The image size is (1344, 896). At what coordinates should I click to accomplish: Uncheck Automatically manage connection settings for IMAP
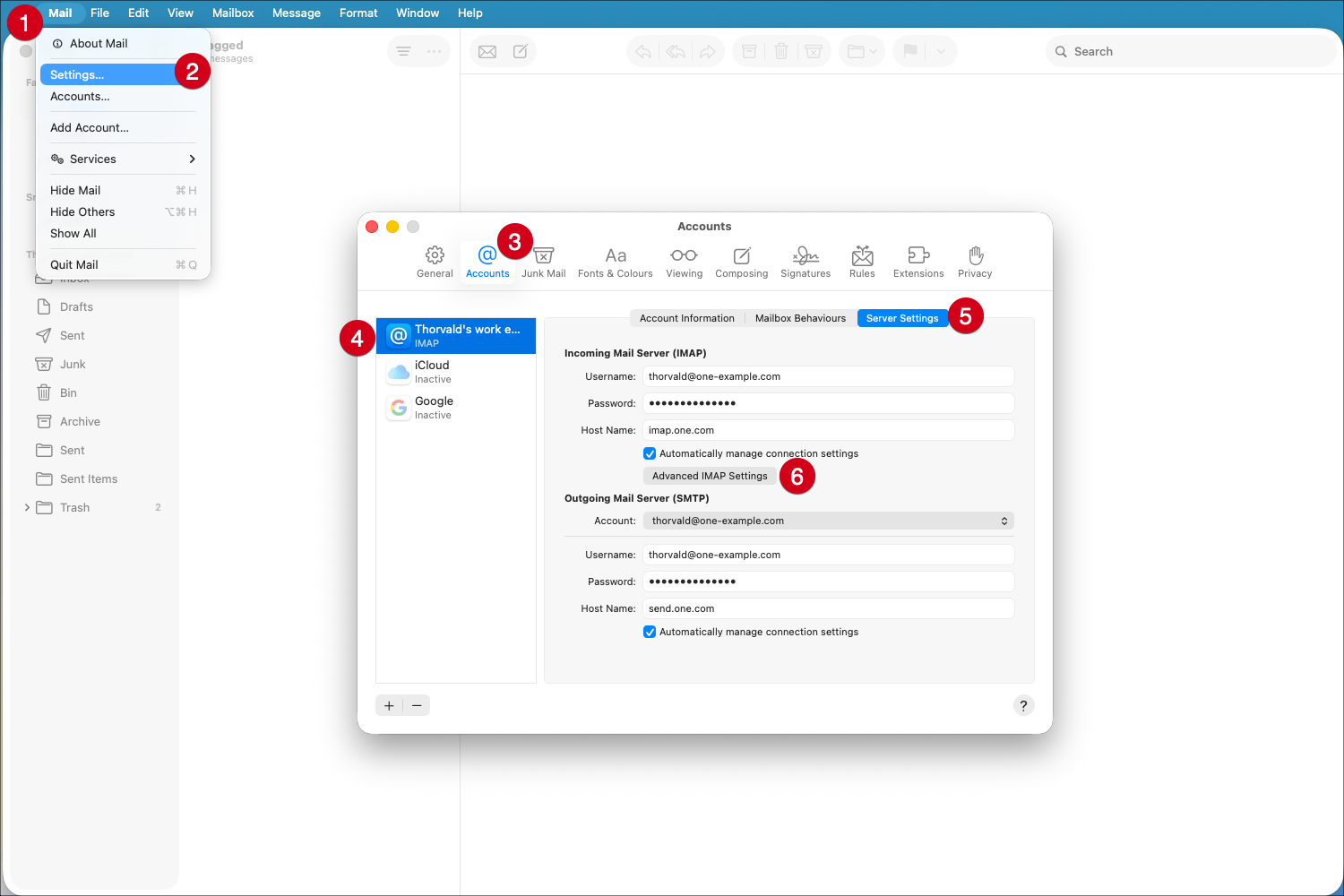(x=650, y=453)
